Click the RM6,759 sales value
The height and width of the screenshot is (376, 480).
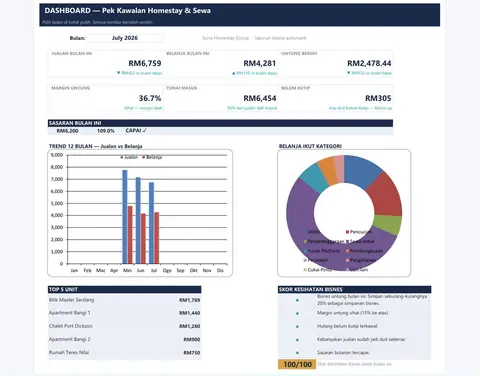145,63
